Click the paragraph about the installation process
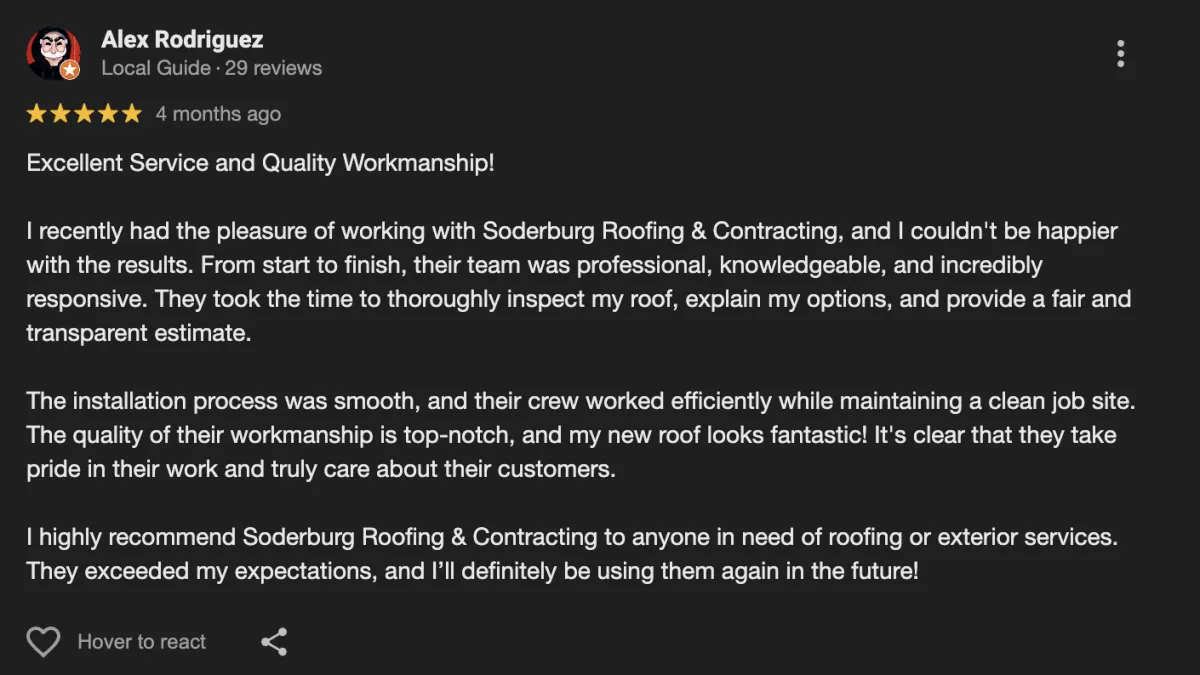The height and width of the screenshot is (675, 1200). click(581, 435)
